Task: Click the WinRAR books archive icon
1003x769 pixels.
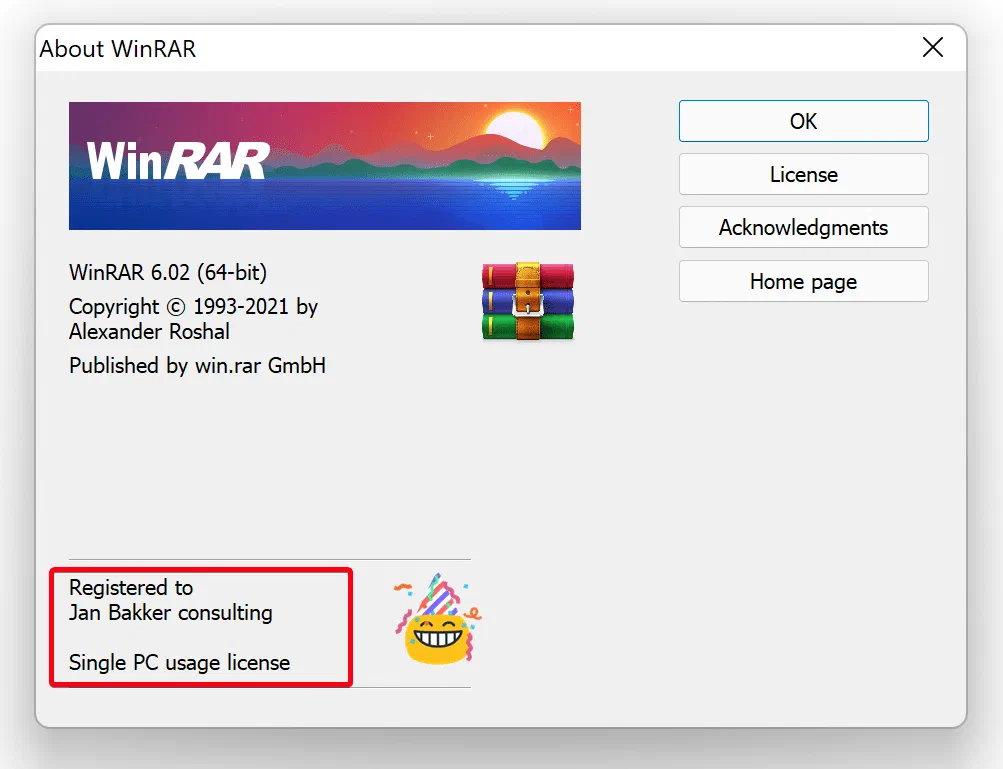Action: 528,300
